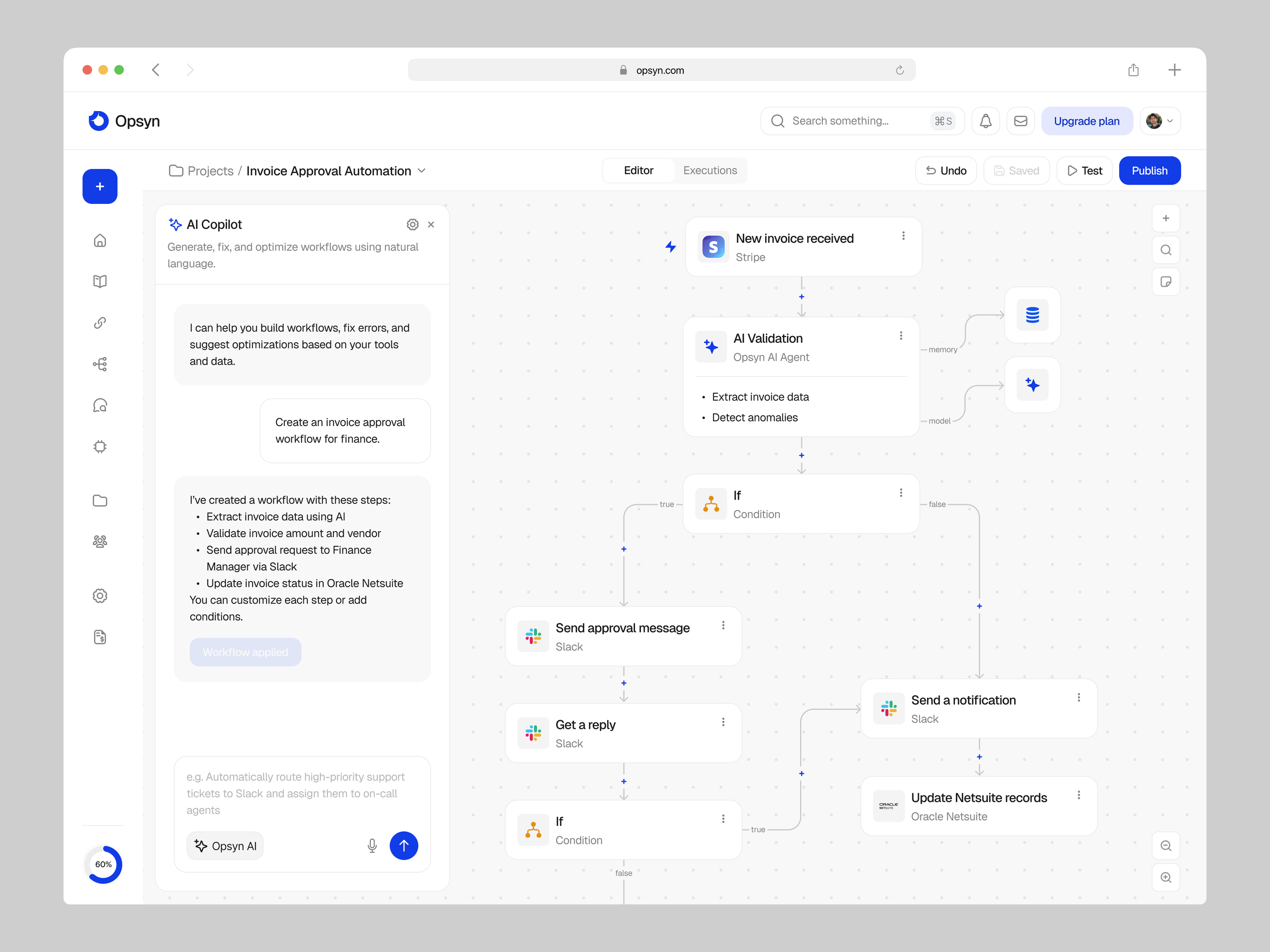Select the AI chip icon in the sidebar

tap(100, 446)
